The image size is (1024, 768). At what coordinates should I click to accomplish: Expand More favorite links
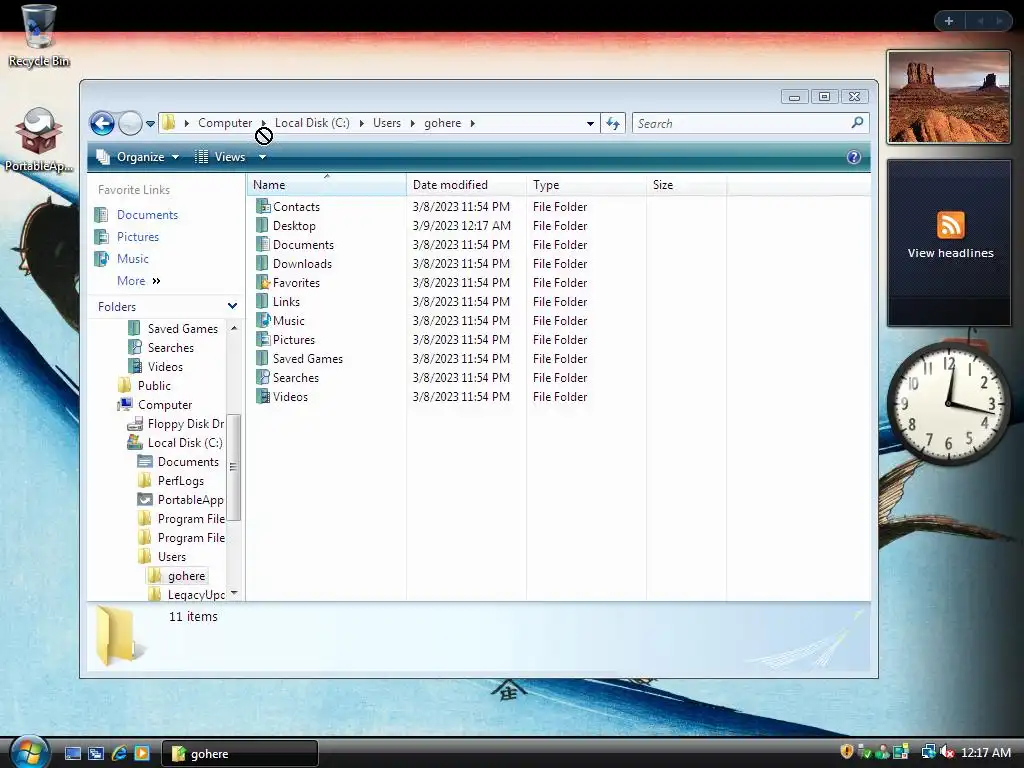(x=138, y=281)
